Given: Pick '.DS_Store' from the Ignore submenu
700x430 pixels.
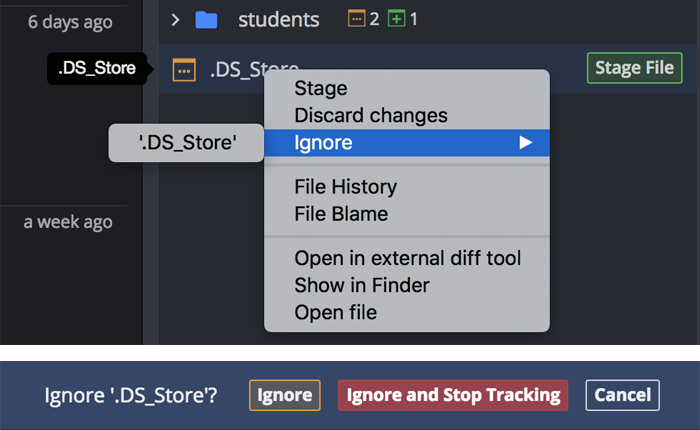Looking at the screenshot, I should pyautogui.click(x=187, y=143).
